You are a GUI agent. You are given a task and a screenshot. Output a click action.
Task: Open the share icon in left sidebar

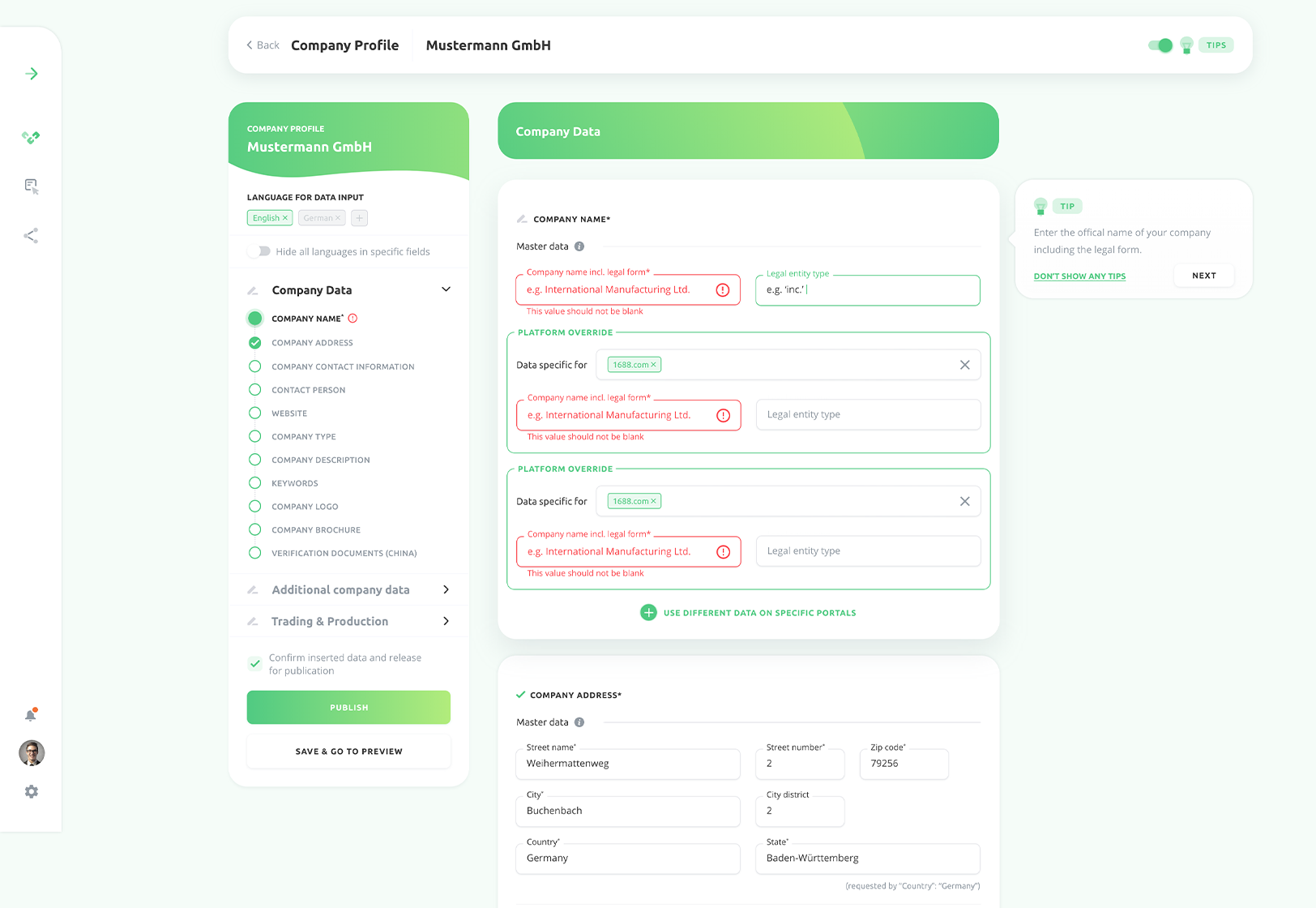31,236
